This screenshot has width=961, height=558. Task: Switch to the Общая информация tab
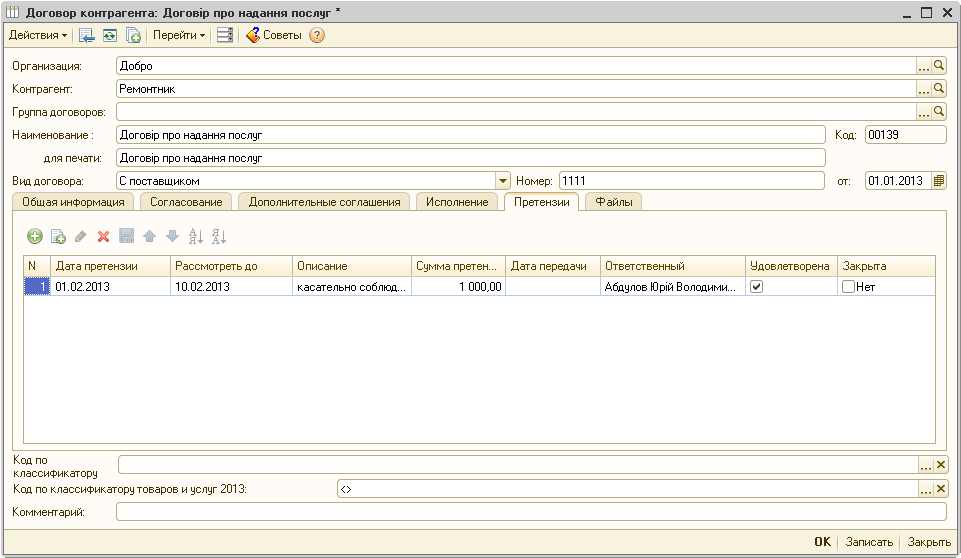[73, 202]
